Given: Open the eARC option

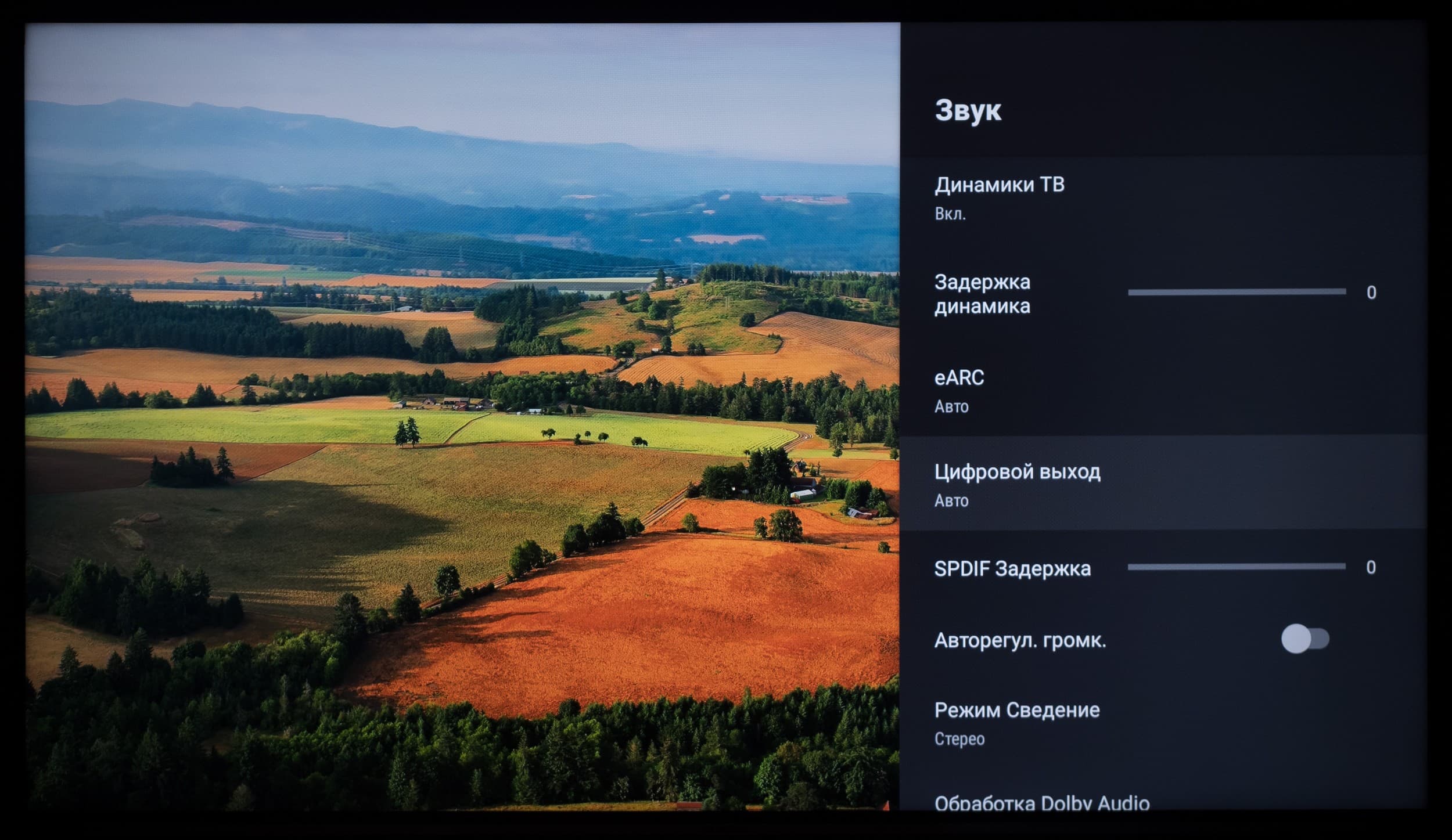Looking at the screenshot, I should [959, 378].
